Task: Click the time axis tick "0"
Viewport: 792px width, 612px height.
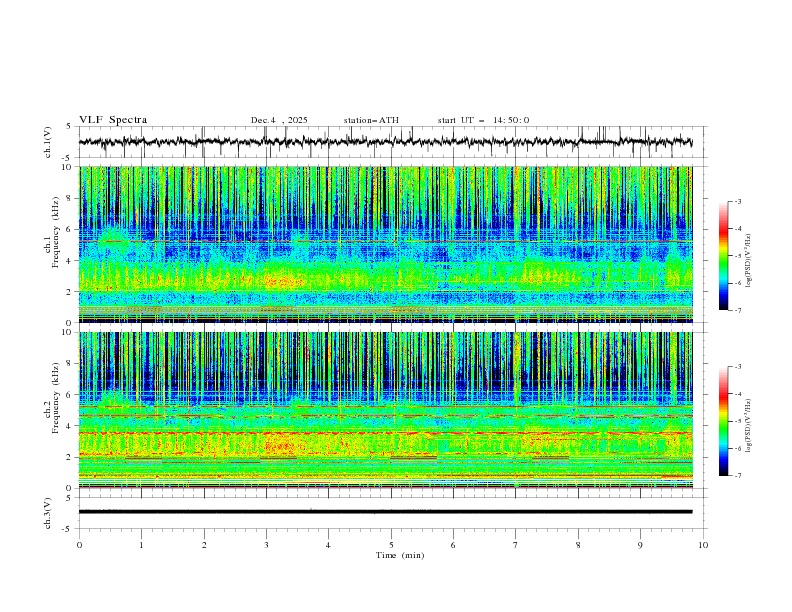Action: coord(79,545)
